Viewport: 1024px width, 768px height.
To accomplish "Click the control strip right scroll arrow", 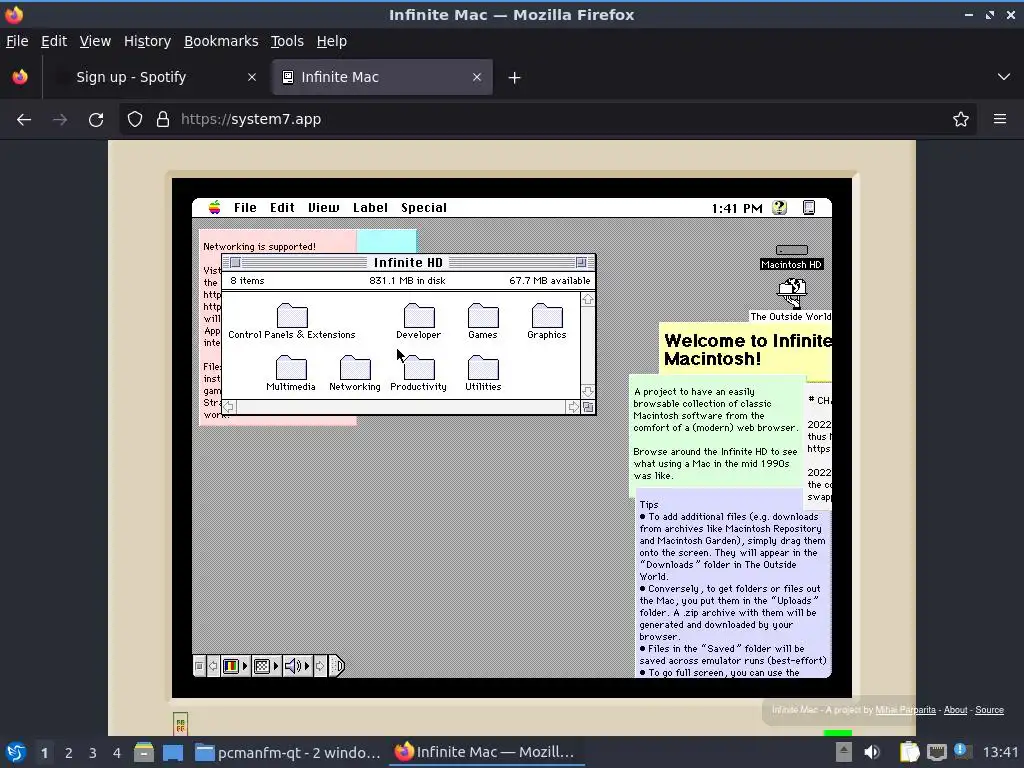I will [320, 666].
